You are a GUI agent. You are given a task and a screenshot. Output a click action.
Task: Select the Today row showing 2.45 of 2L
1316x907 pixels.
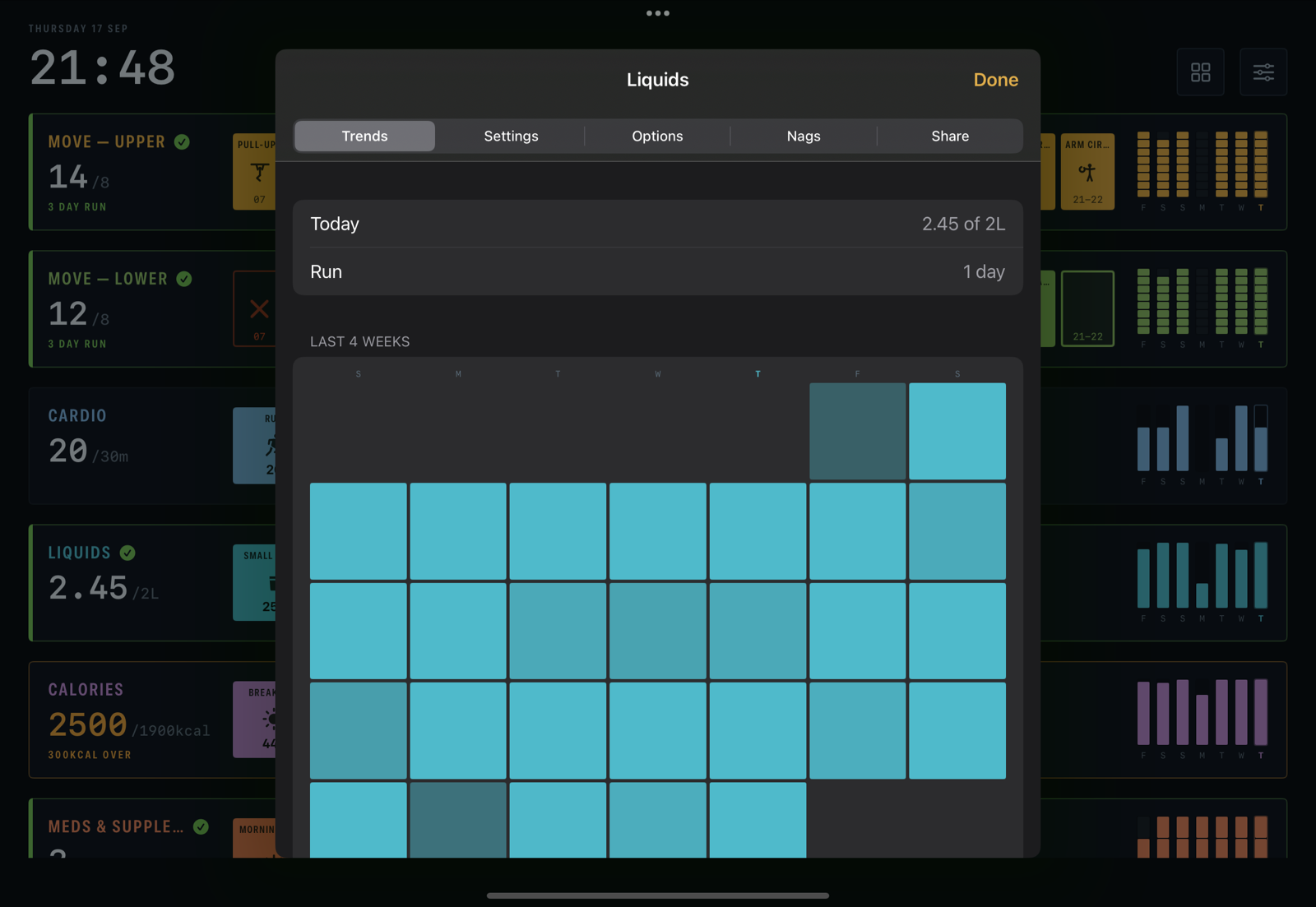tap(658, 224)
